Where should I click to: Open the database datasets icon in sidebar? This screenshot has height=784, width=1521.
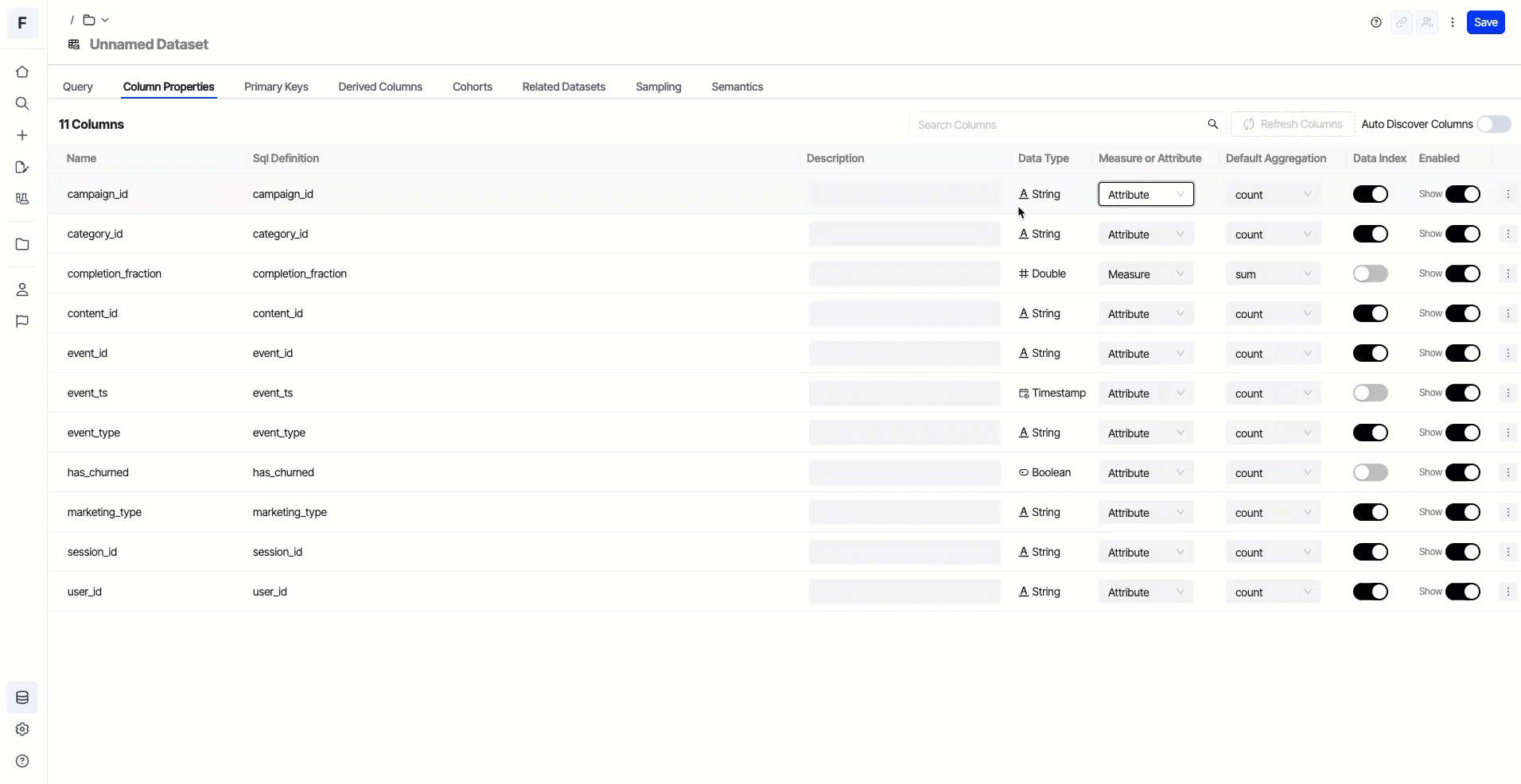pos(22,697)
